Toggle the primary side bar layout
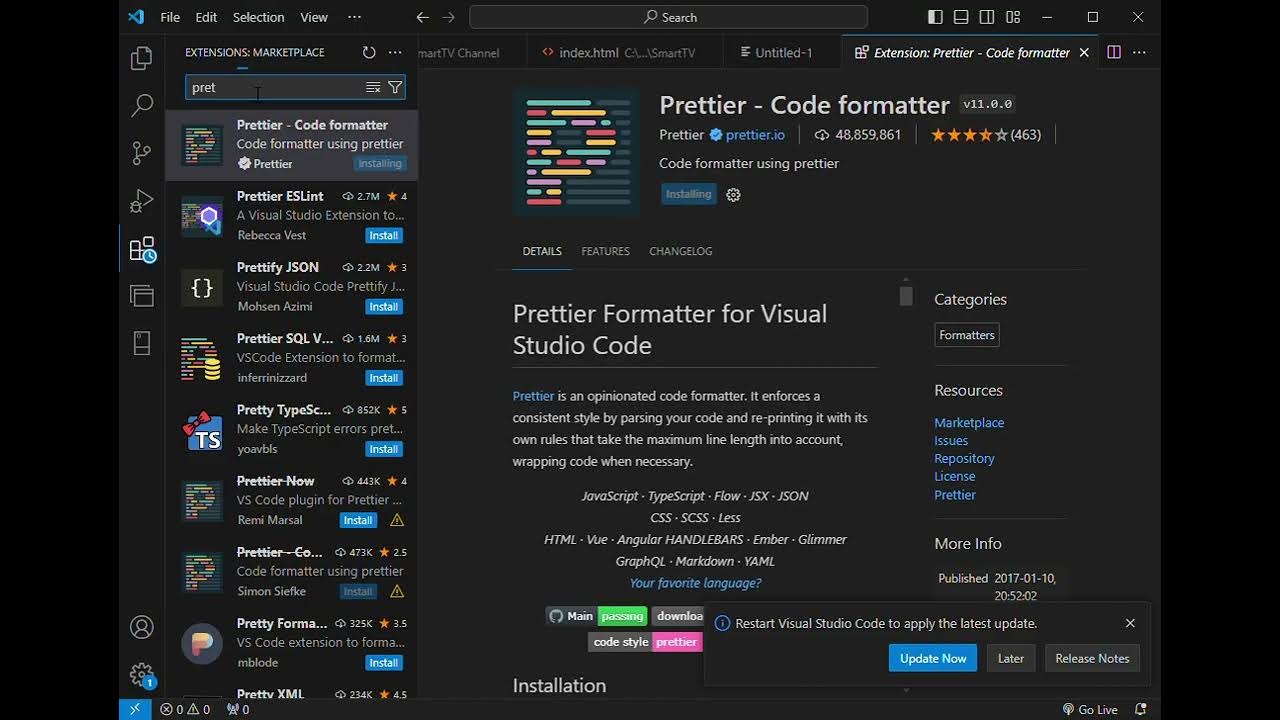Viewport: 1280px width, 720px height. [935, 17]
